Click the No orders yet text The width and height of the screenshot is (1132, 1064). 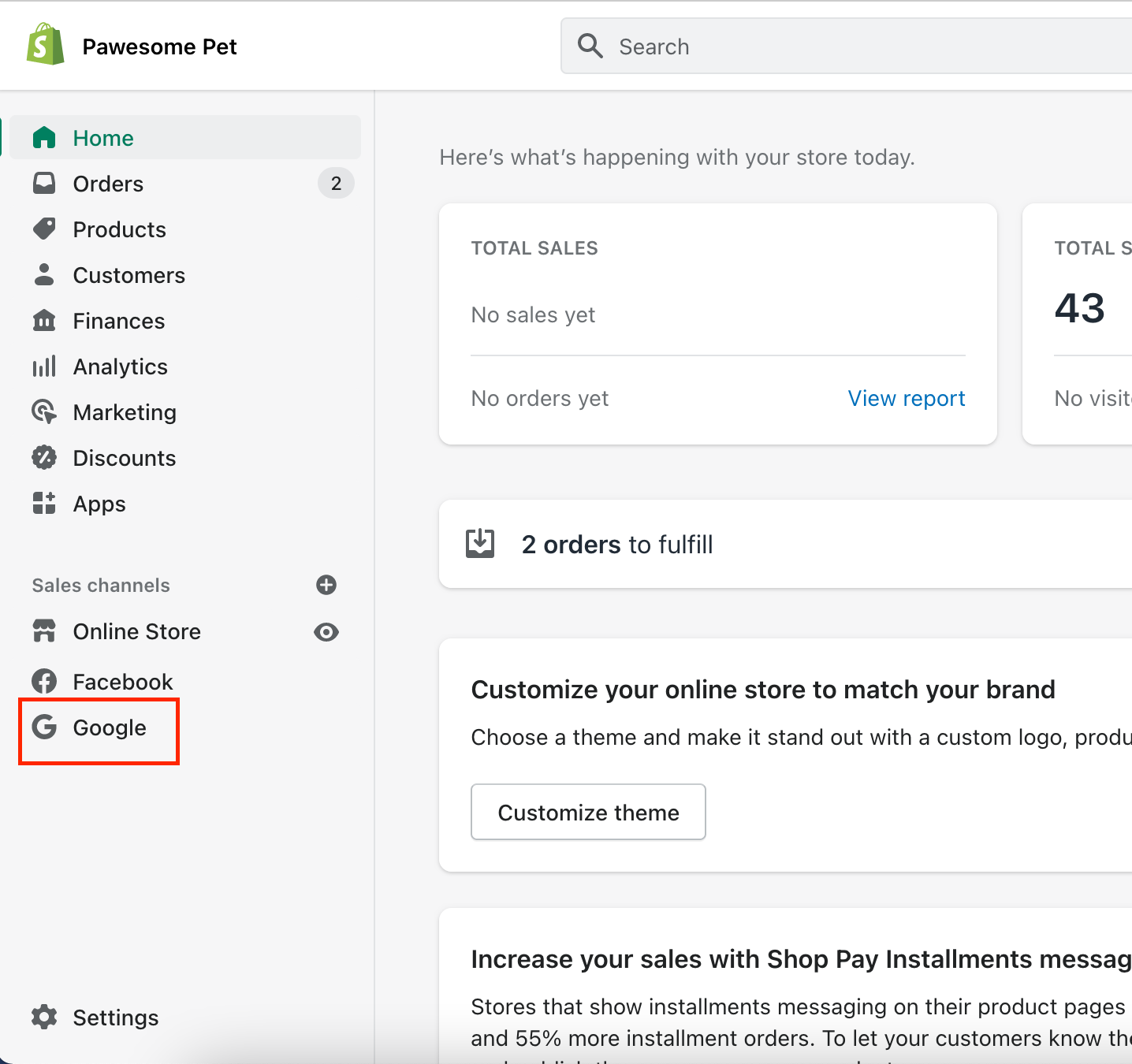[x=540, y=399]
